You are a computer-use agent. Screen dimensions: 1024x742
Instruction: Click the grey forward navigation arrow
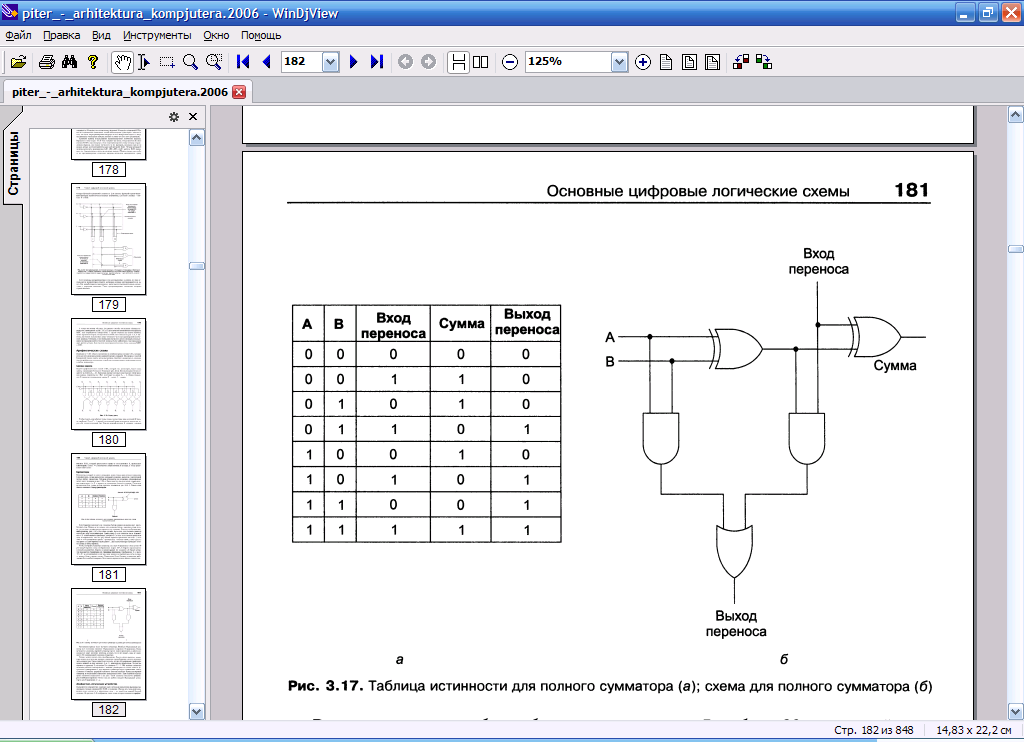[428, 62]
